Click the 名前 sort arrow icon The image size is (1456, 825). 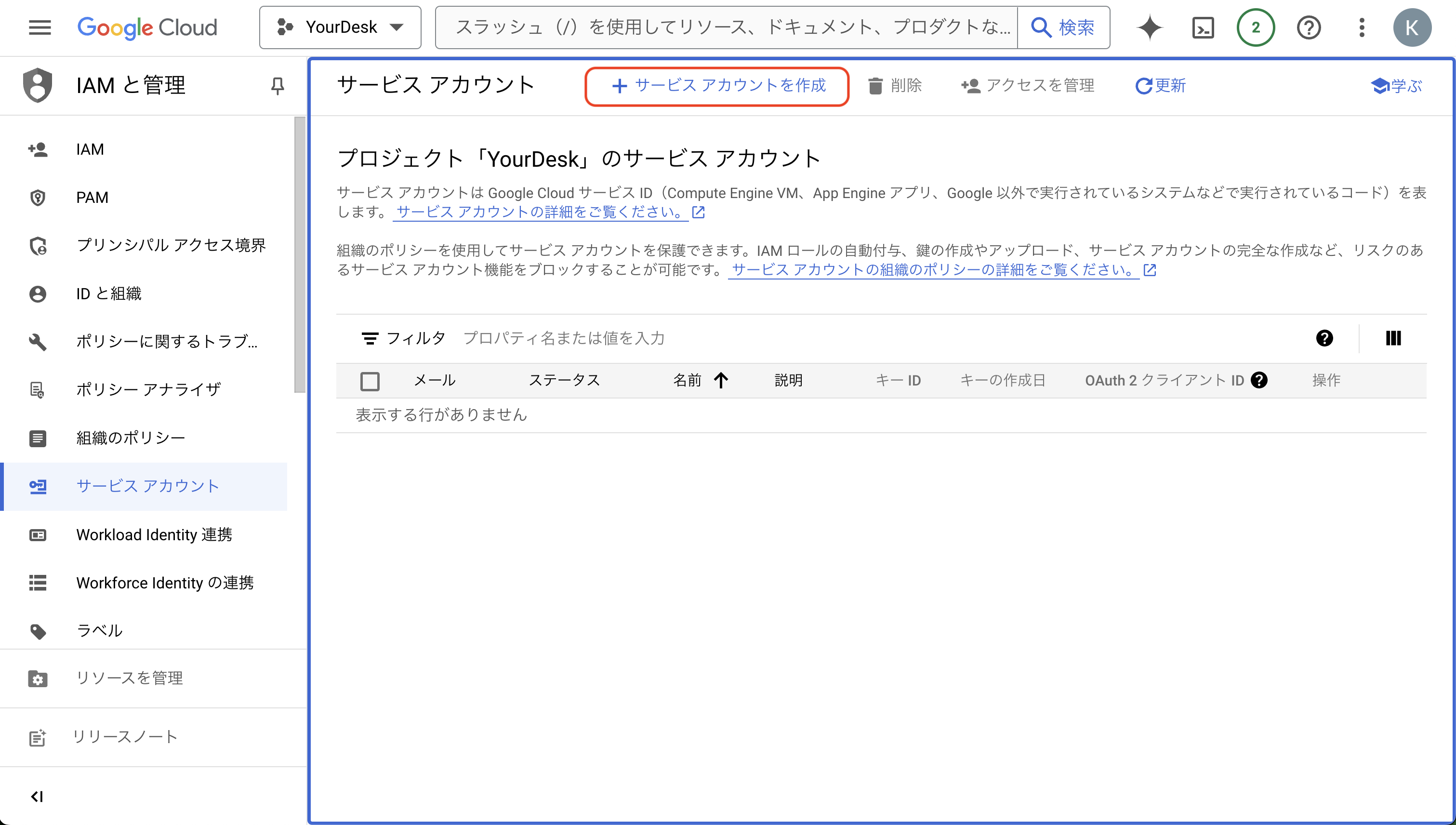point(721,380)
